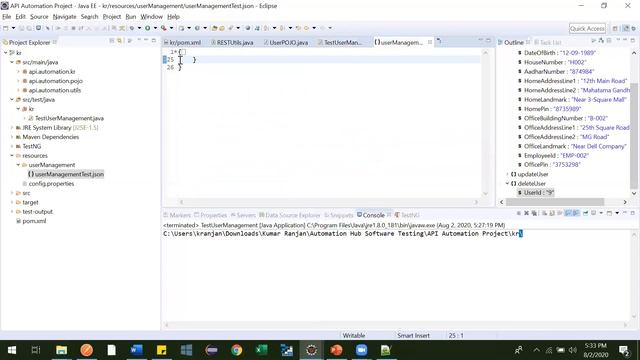Click the Outline horizontal scrollbar thumb
The image size is (640, 360).
click(555, 202)
